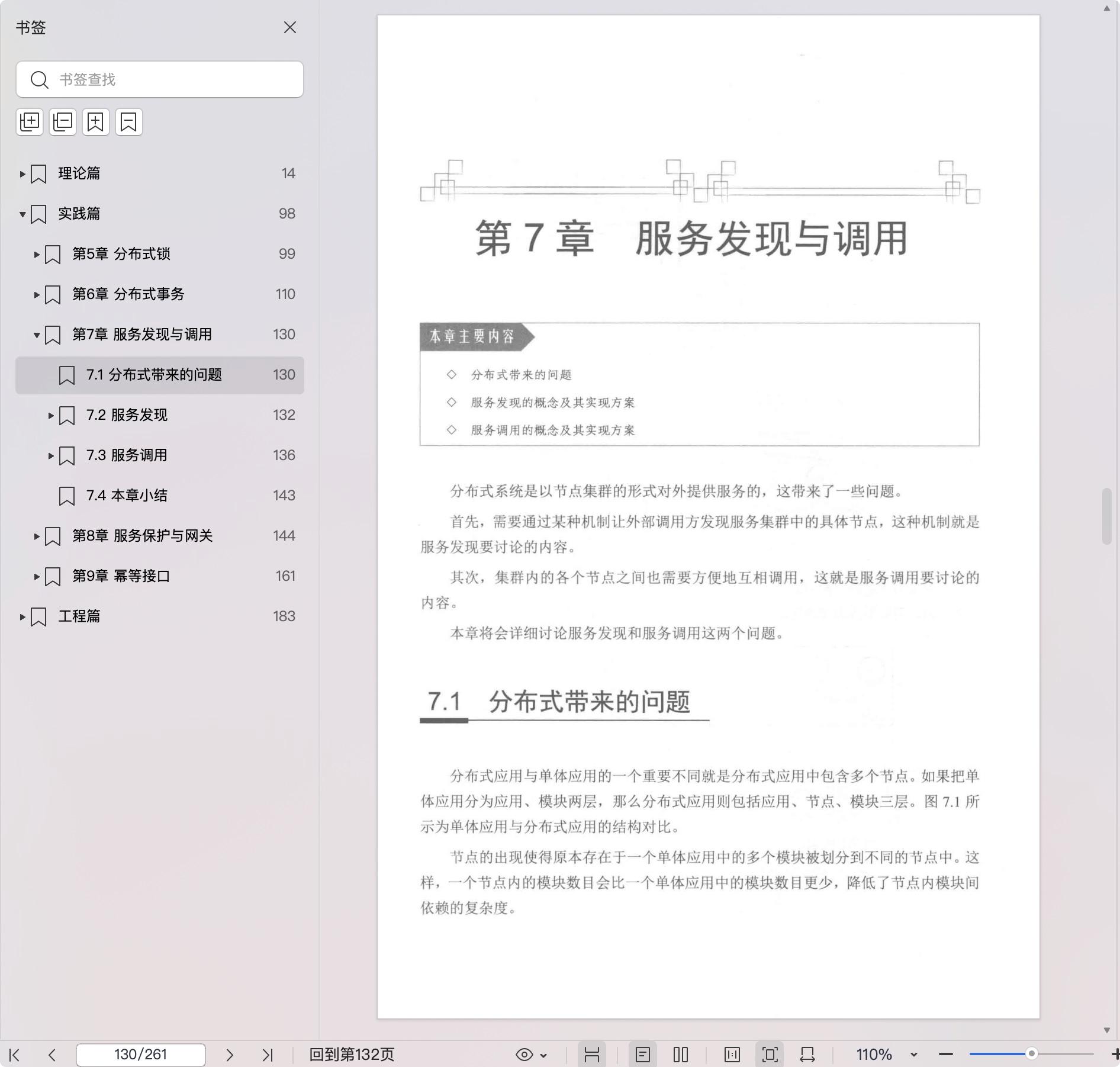The image size is (1120, 1067).
Task: Click the add bookmark icon
Action: (95, 122)
